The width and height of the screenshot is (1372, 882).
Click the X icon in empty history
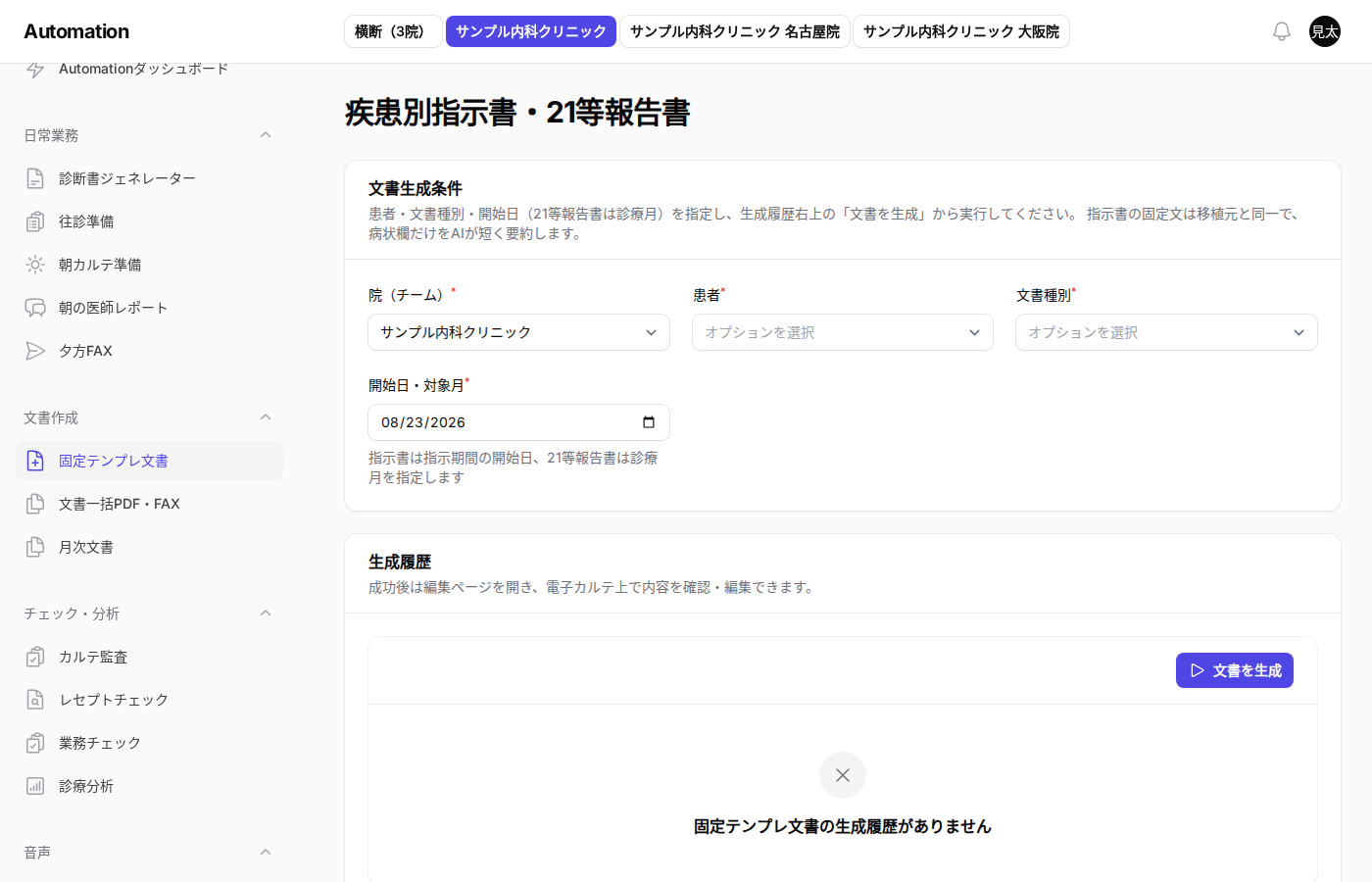coord(843,775)
